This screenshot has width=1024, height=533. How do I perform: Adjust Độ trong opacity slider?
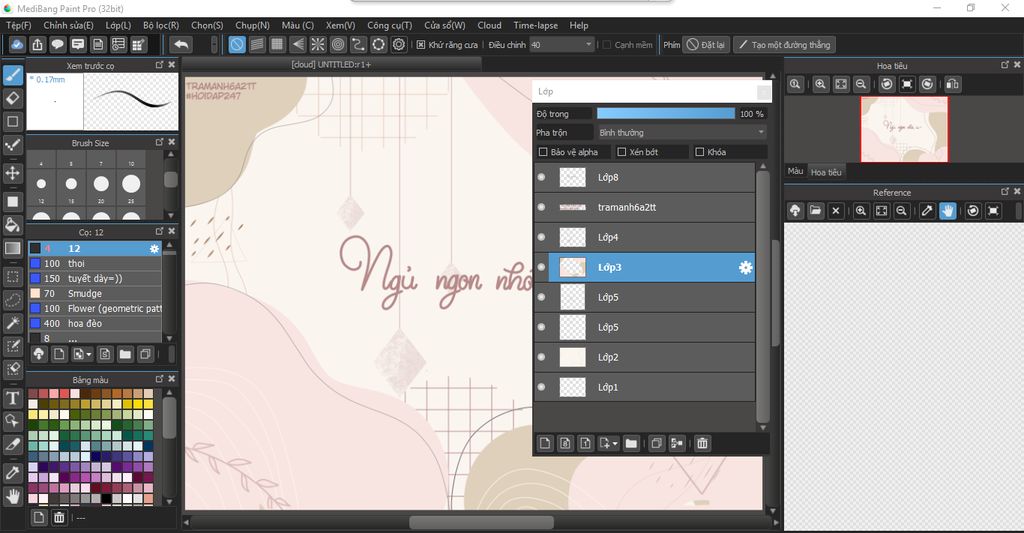click(x=665, y=114)
